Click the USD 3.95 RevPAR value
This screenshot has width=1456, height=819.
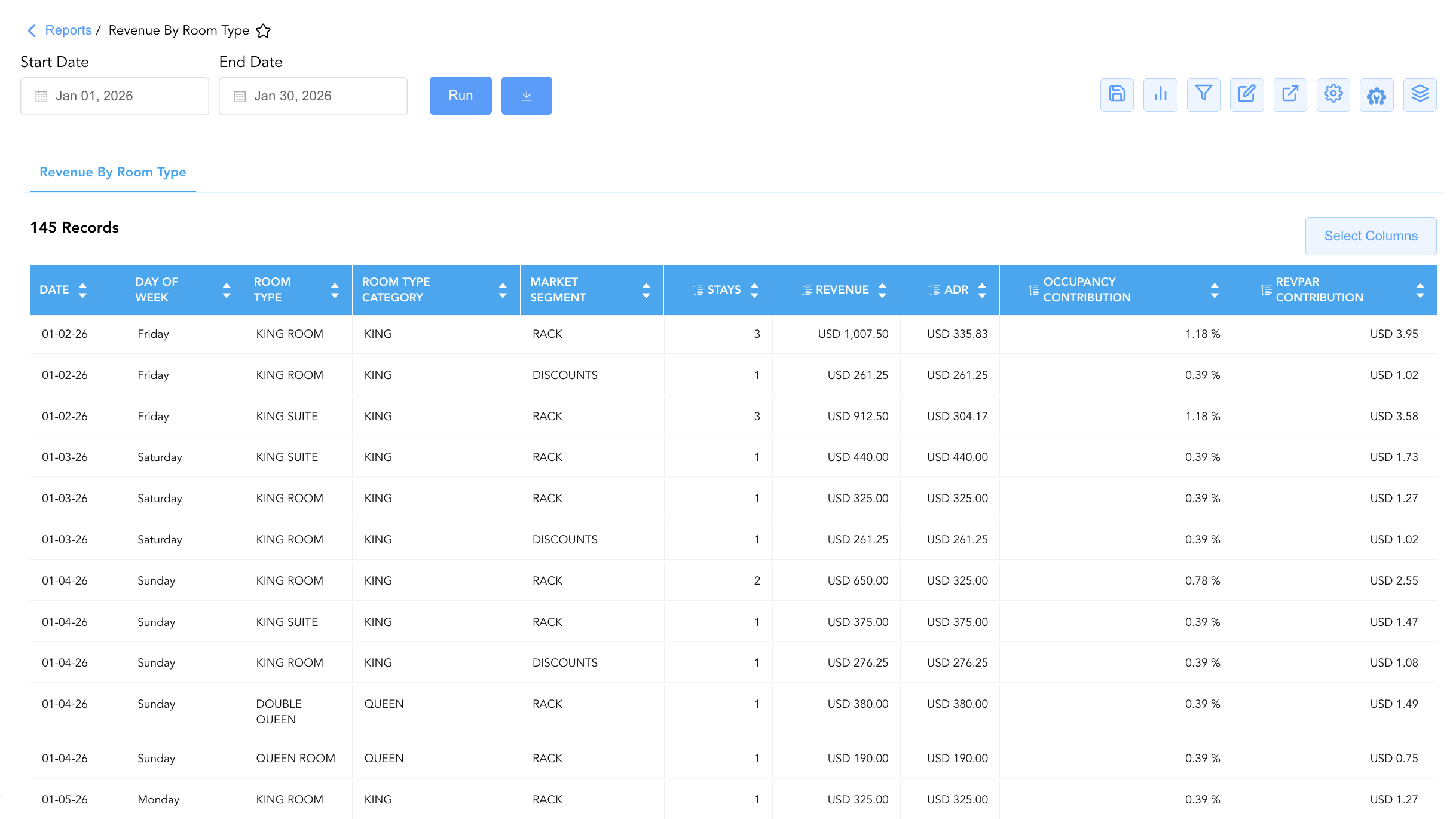(x=1394, y=334)
